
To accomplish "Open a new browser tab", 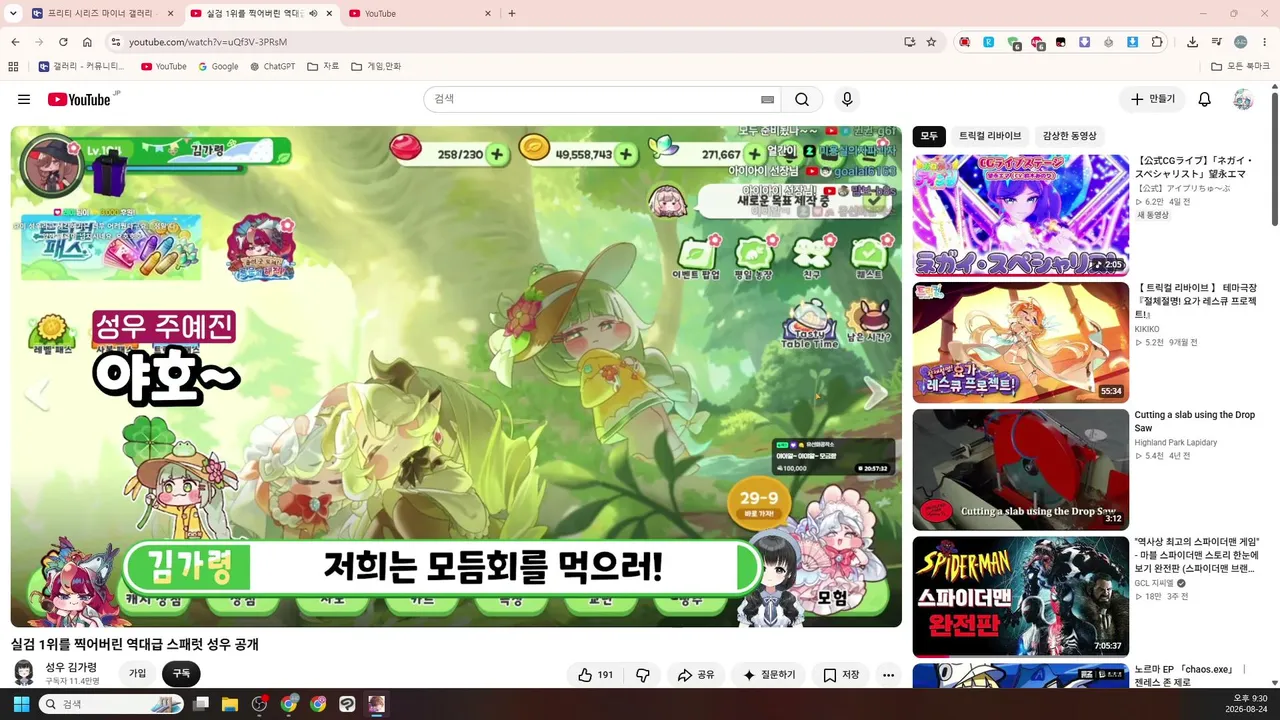I will pyautogui.click(x=512, y=14).
